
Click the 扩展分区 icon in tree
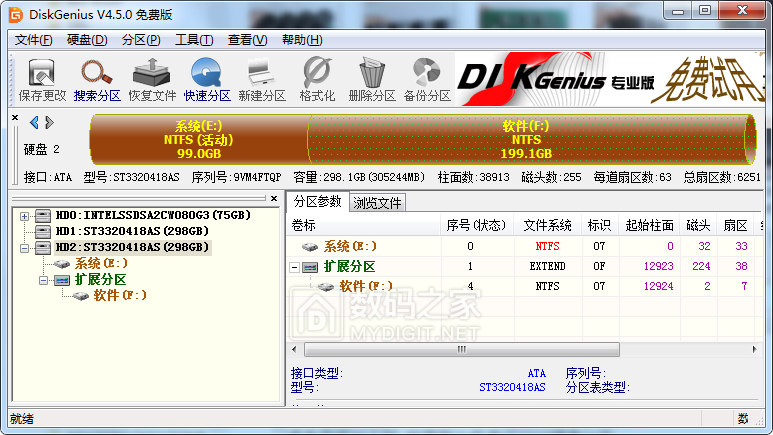(62, 280)
